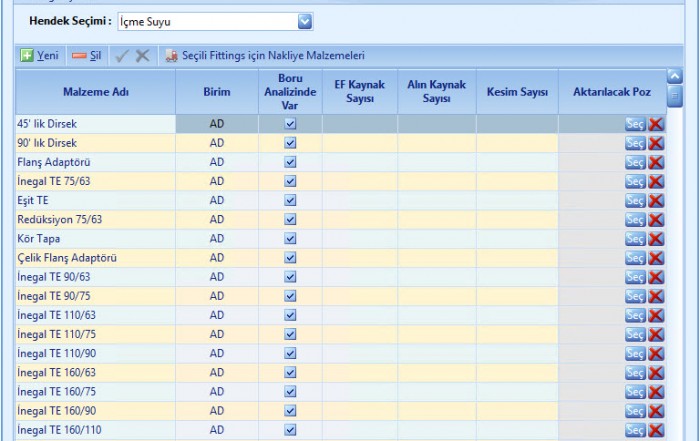Select the İnegal TE 75/63 material name cell
The width and height of the screenshot is (700, 441).
95,181
